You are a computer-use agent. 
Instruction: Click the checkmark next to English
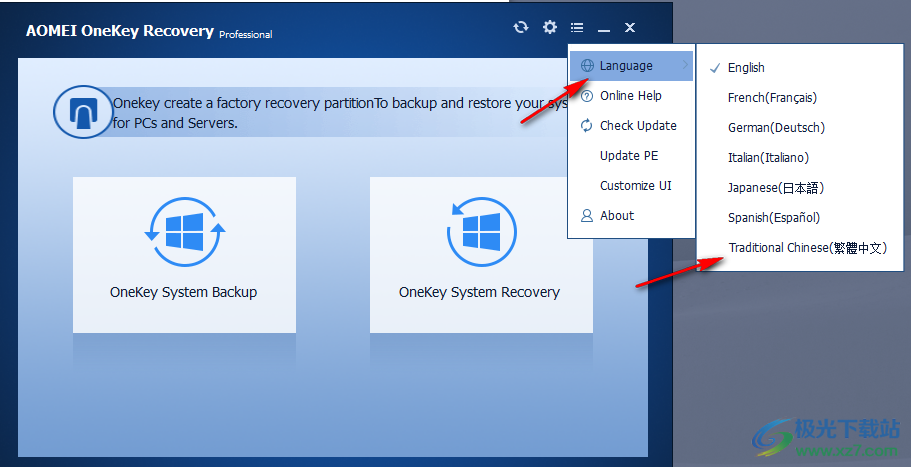click(715, 68)
